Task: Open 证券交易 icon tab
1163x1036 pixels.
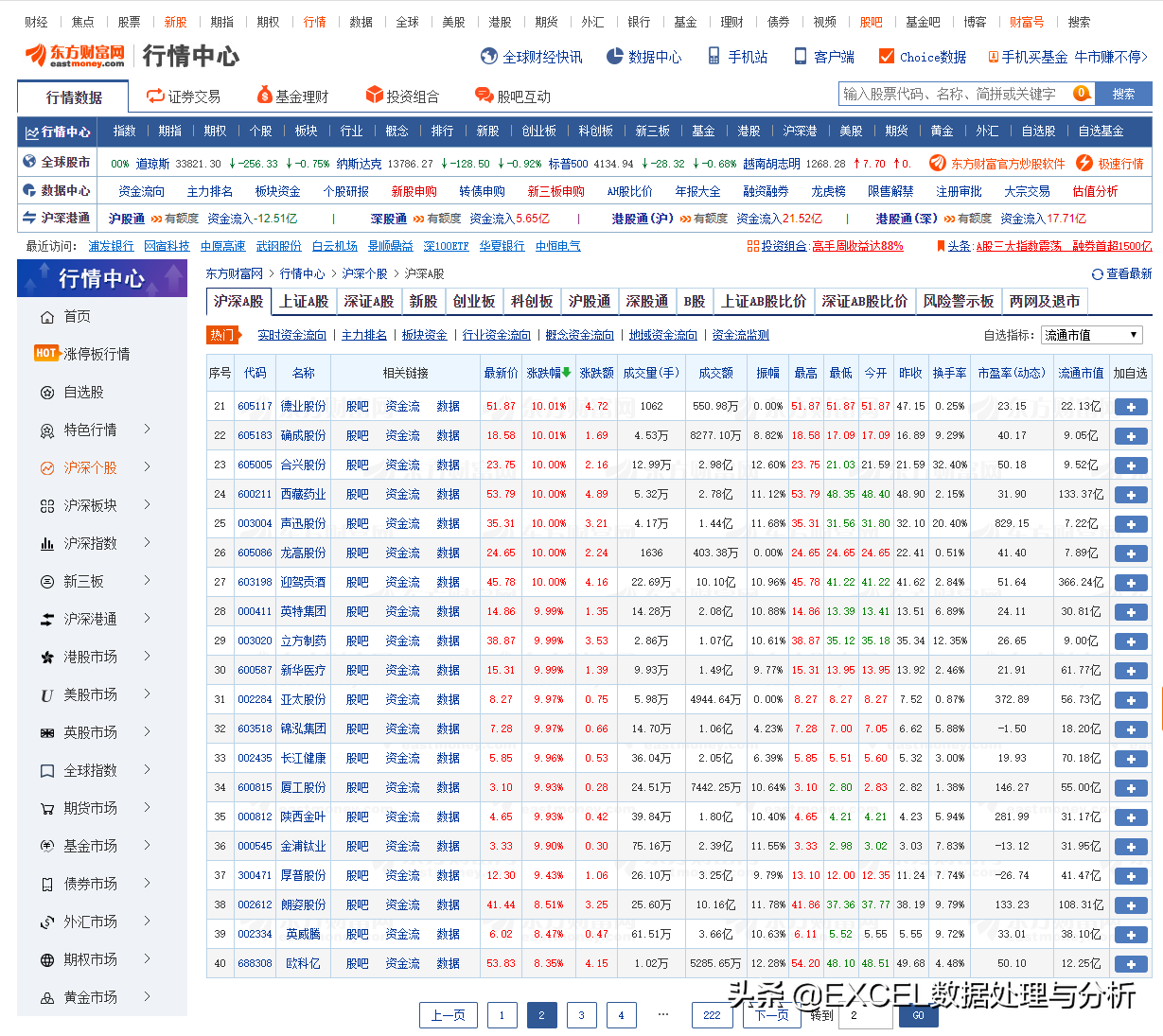Action: point(155,96)
